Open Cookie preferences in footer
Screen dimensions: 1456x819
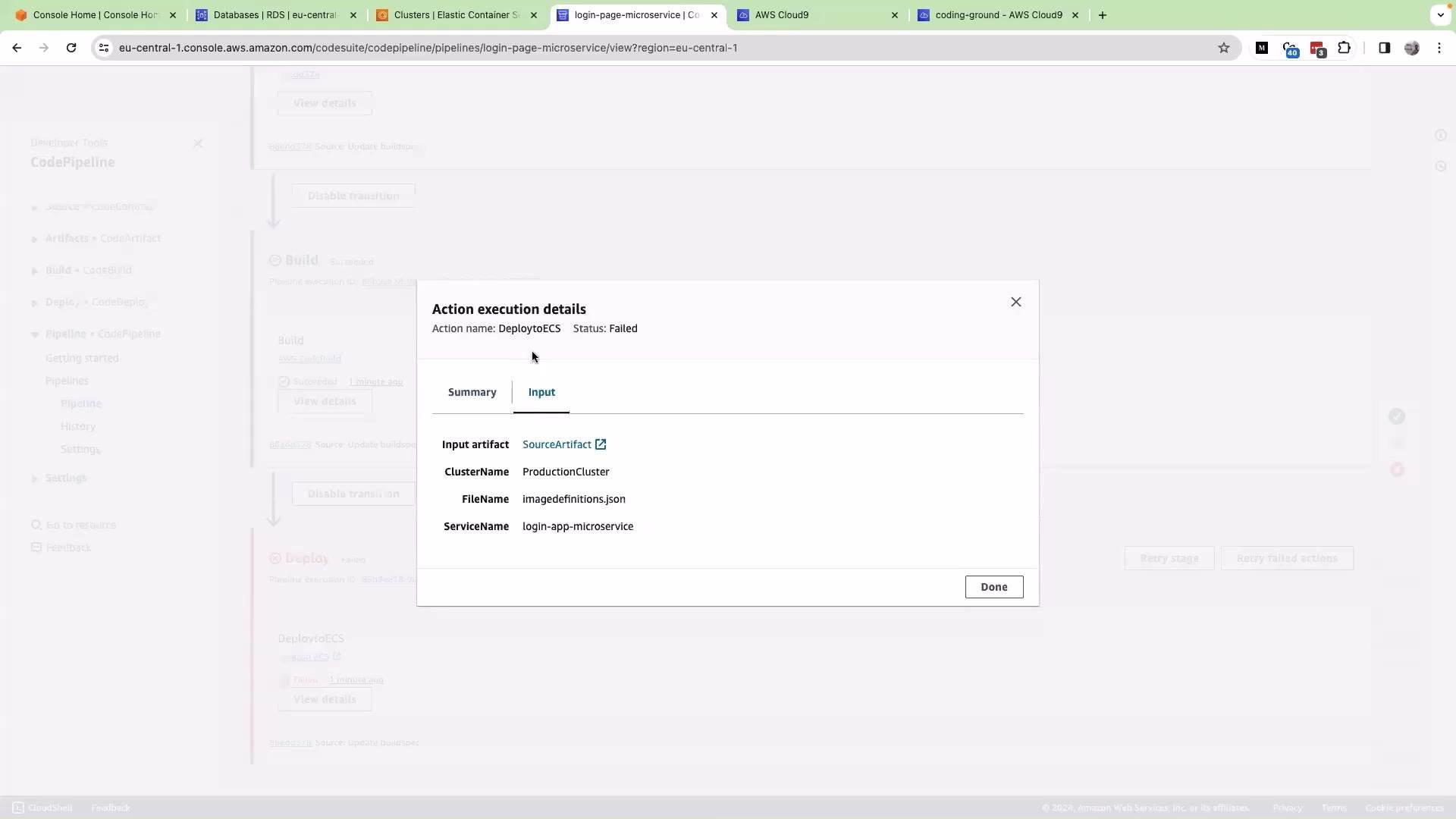(x=1404, y=808)
